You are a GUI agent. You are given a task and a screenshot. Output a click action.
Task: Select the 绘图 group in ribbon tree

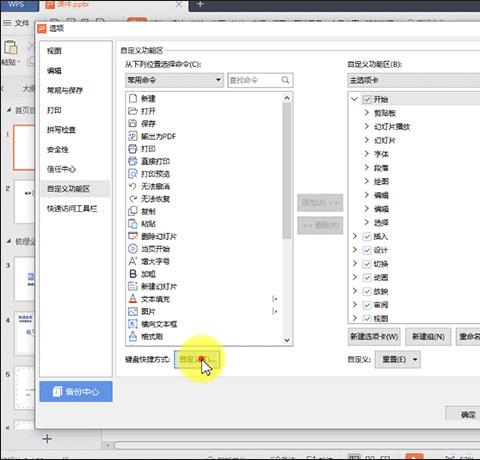381,181
